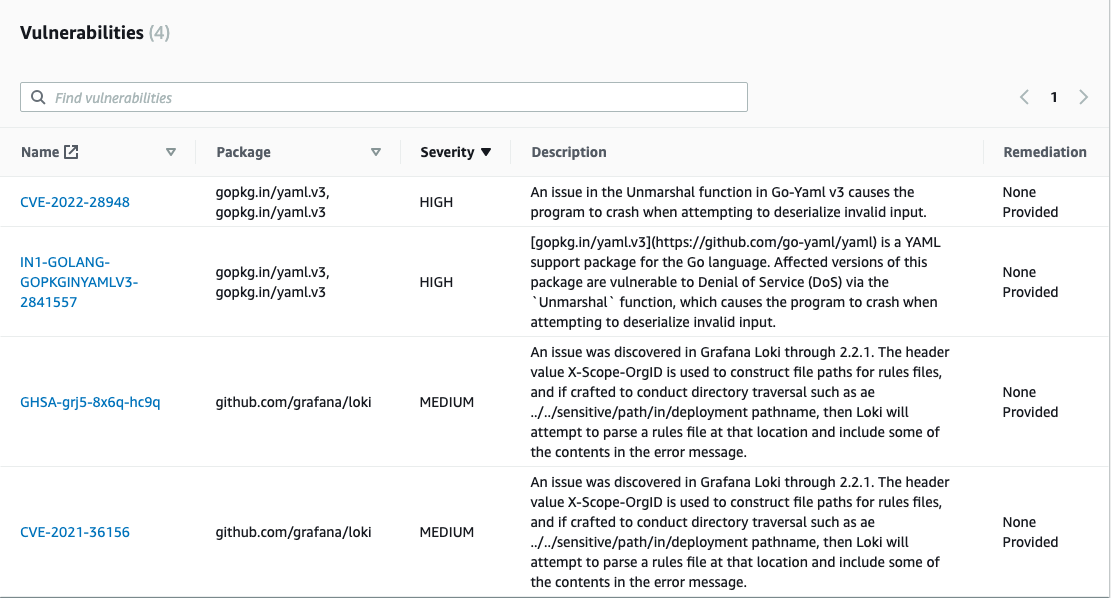Click the search magnifier icon

coord(38,97)
